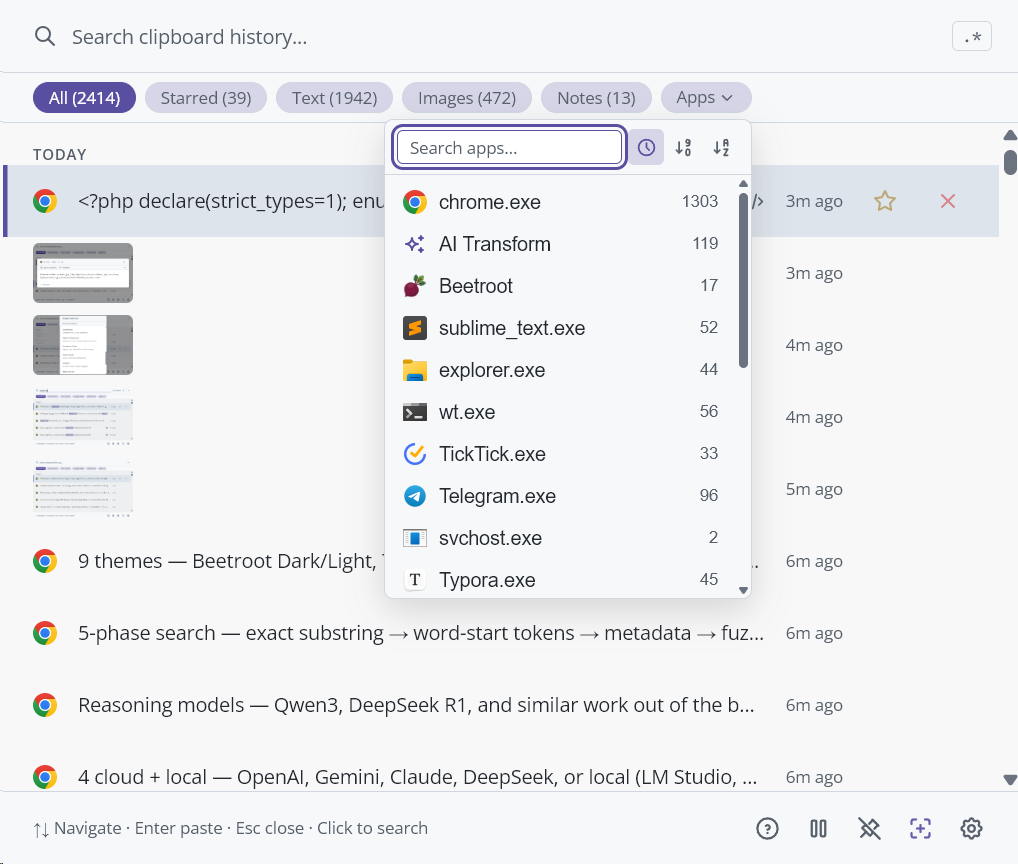Click the purple capture region icon
The image size is (1018, 864).
pyautogui.click(x=920, y=828)
